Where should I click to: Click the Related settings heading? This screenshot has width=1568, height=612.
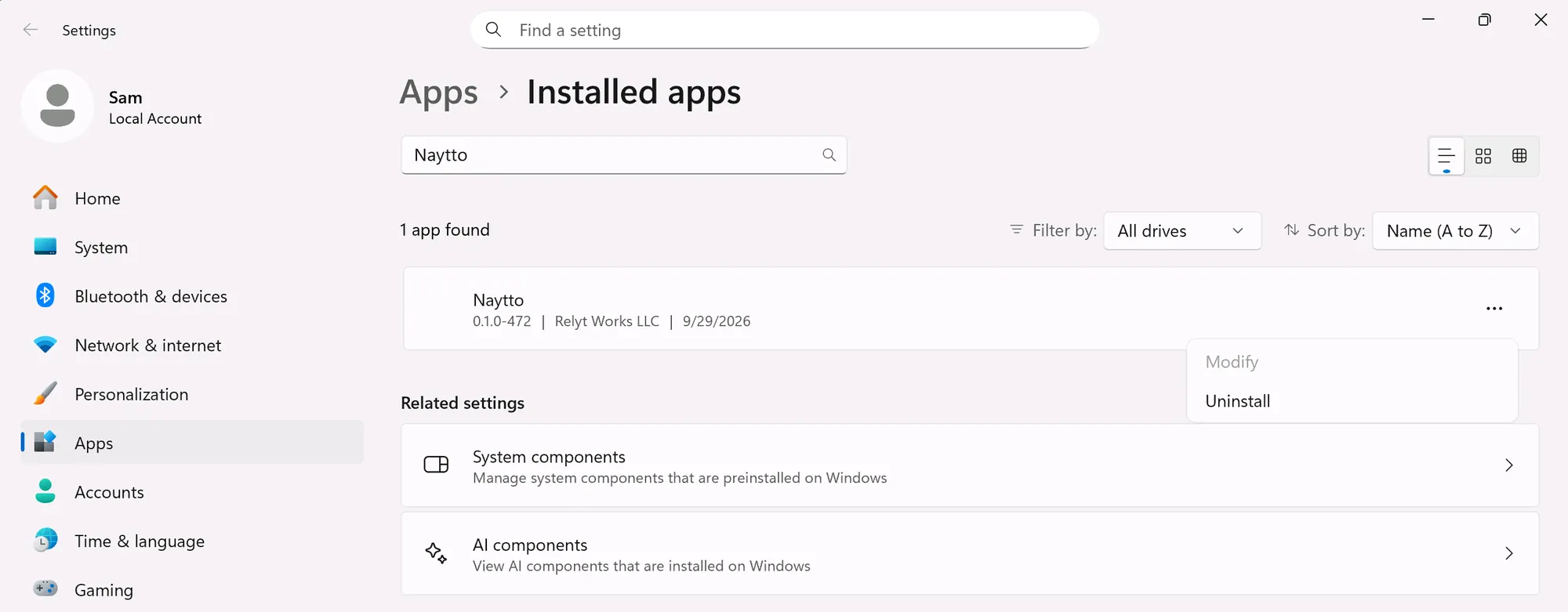(x=463, y=403)
